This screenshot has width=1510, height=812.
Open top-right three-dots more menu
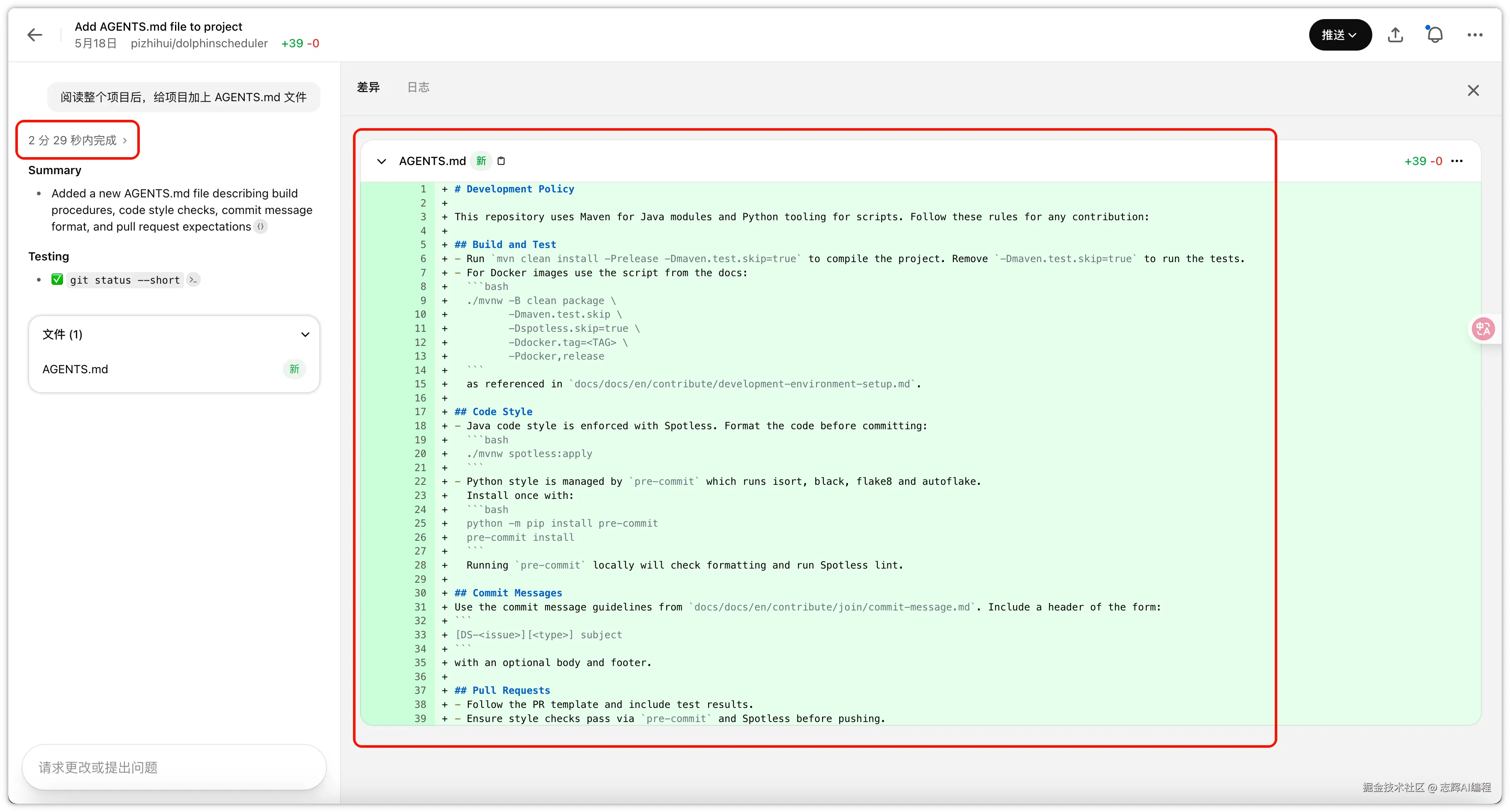coord(1475,35)
